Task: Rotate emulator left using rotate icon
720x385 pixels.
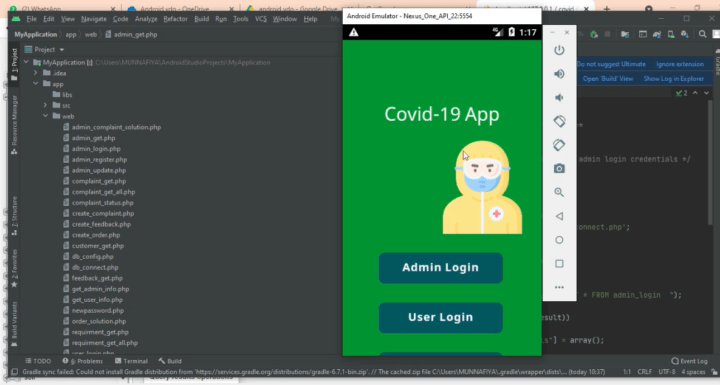Action: (x=559, y=121)
